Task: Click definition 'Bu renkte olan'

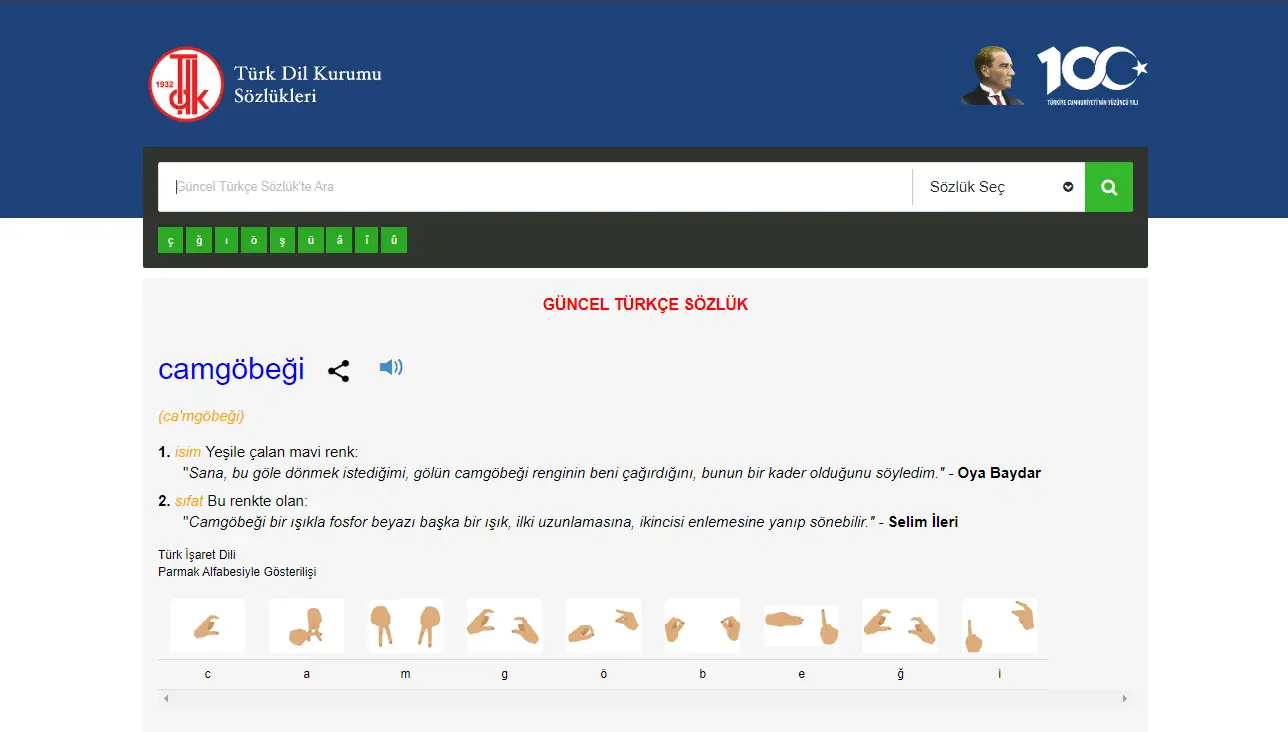Action: [x=257, y=501]
